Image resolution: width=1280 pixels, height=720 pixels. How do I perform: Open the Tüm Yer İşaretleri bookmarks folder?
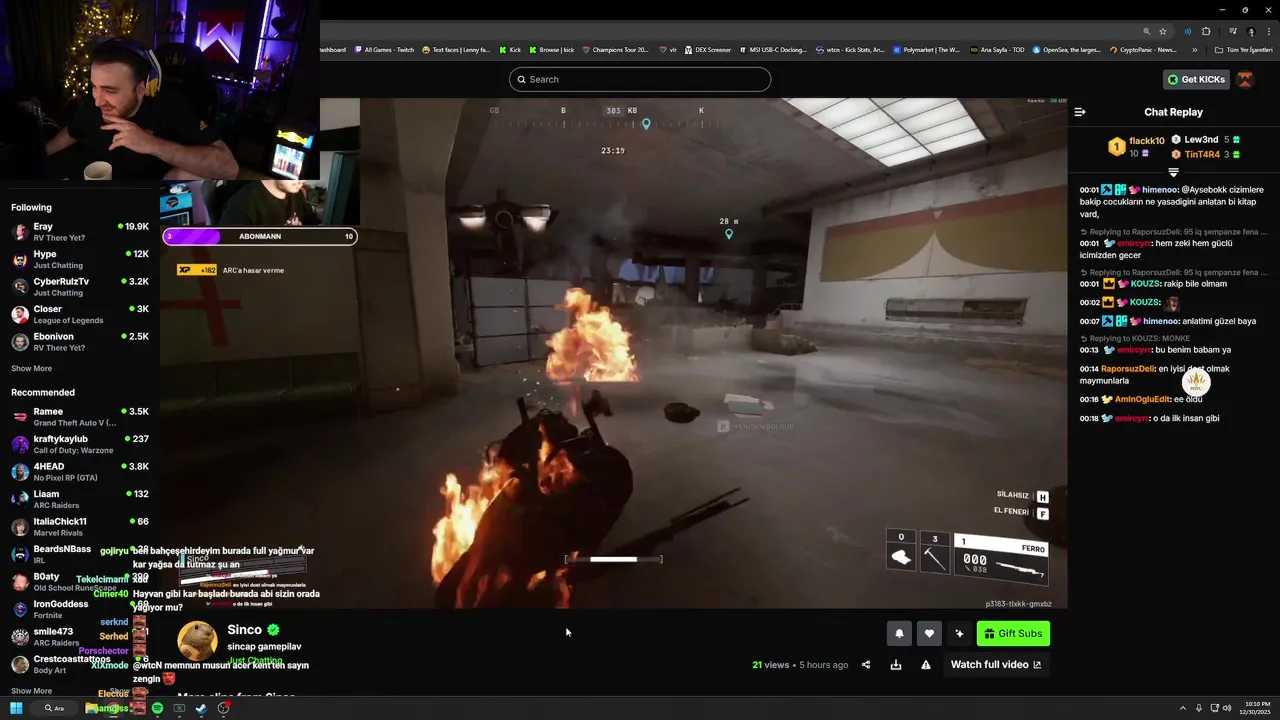click(x=1244, y=49)
